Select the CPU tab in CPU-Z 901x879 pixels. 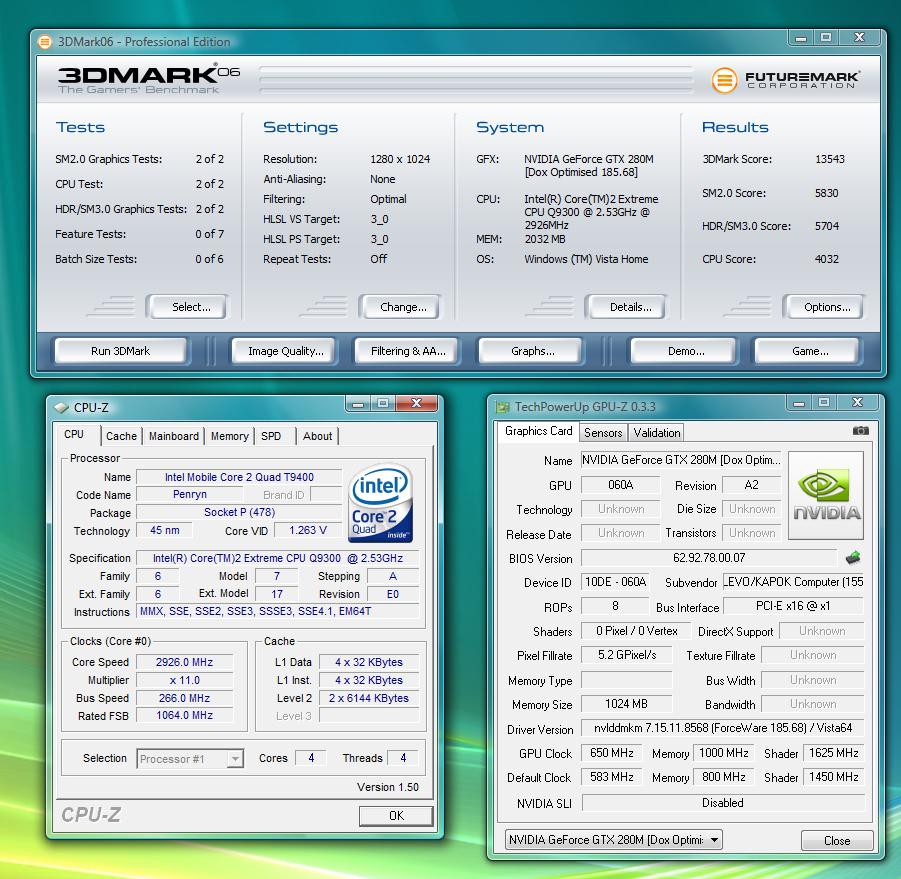[76, 434]
